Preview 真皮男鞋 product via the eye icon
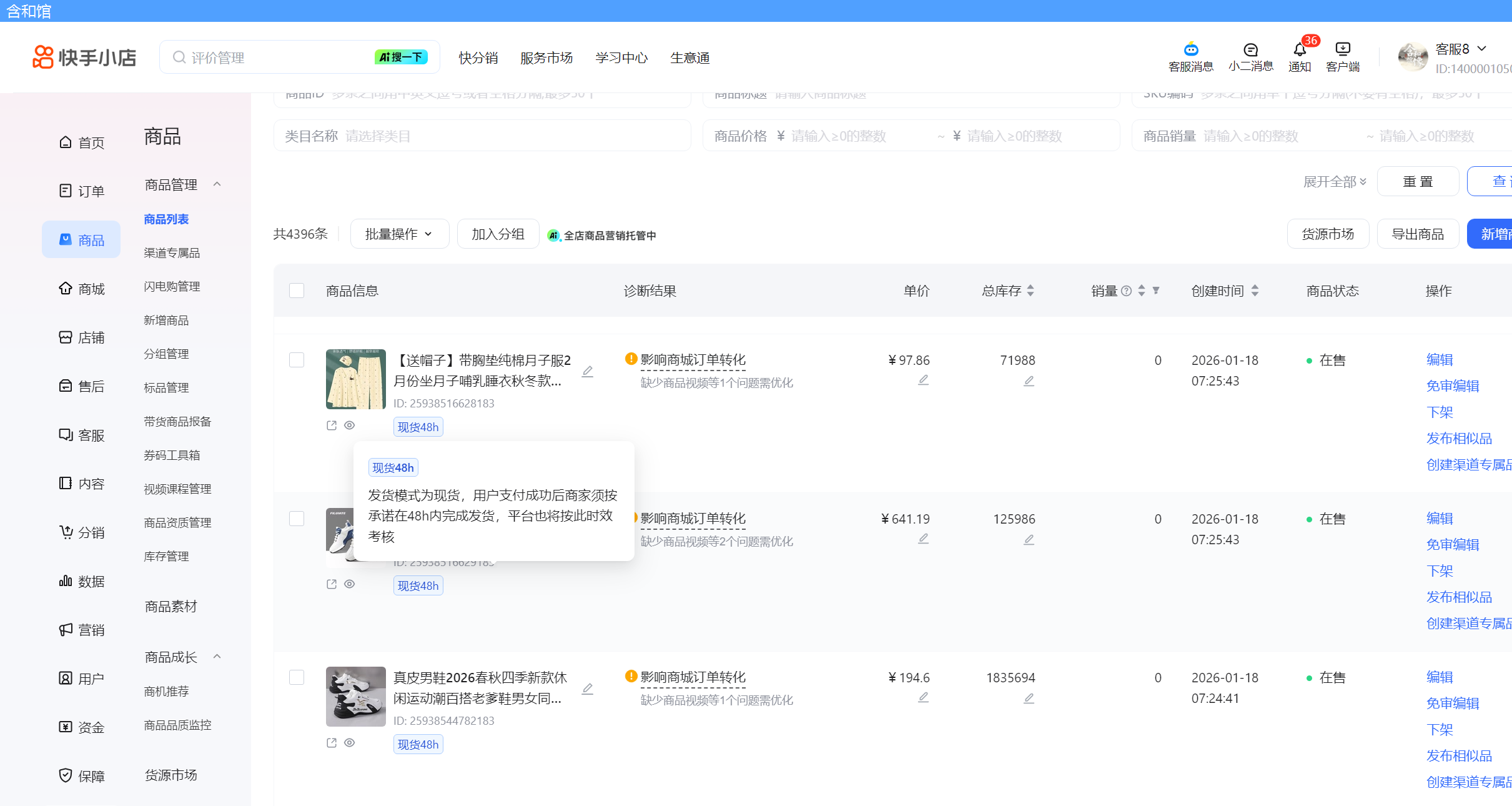 pyautogui.click(x=350, y=743)
